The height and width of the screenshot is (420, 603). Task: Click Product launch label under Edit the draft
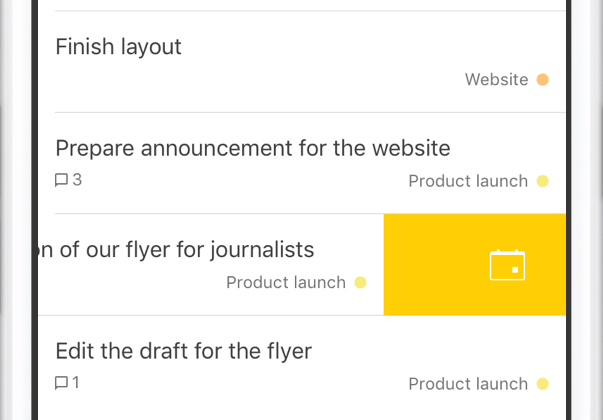tap(468, 384)
